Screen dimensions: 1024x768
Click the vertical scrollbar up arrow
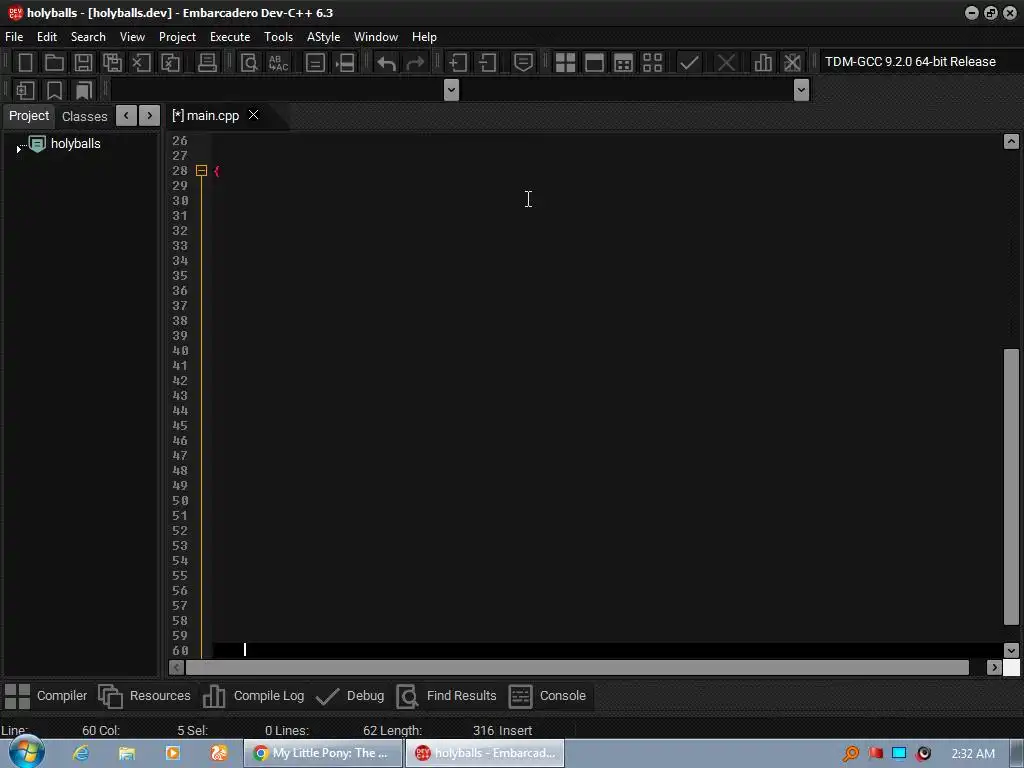pos(1011,142)
